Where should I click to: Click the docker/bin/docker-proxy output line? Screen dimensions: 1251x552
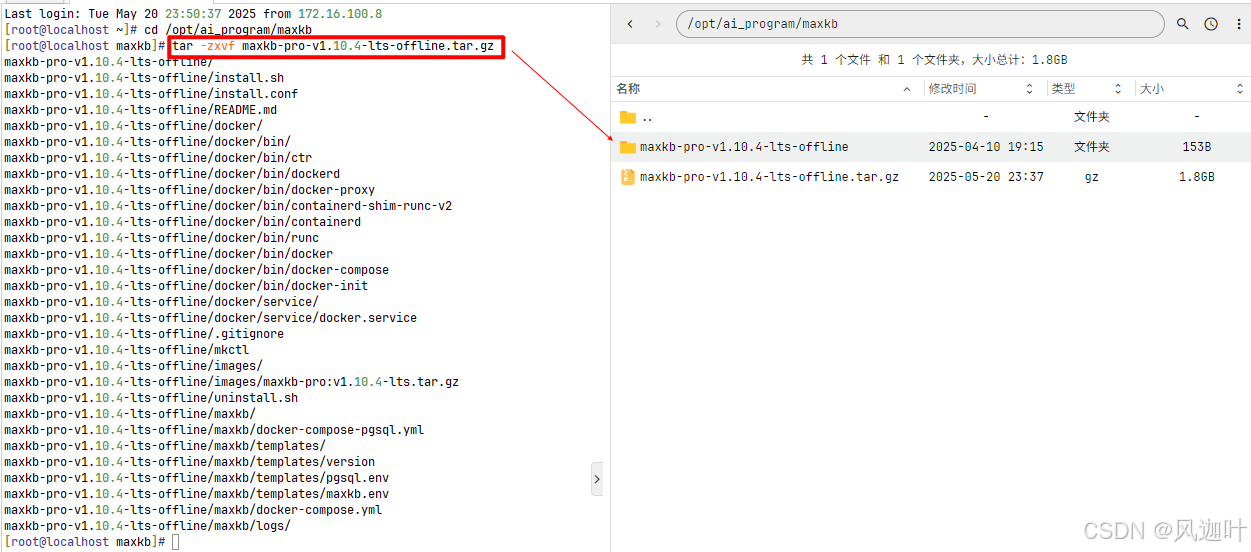point(190,190)
